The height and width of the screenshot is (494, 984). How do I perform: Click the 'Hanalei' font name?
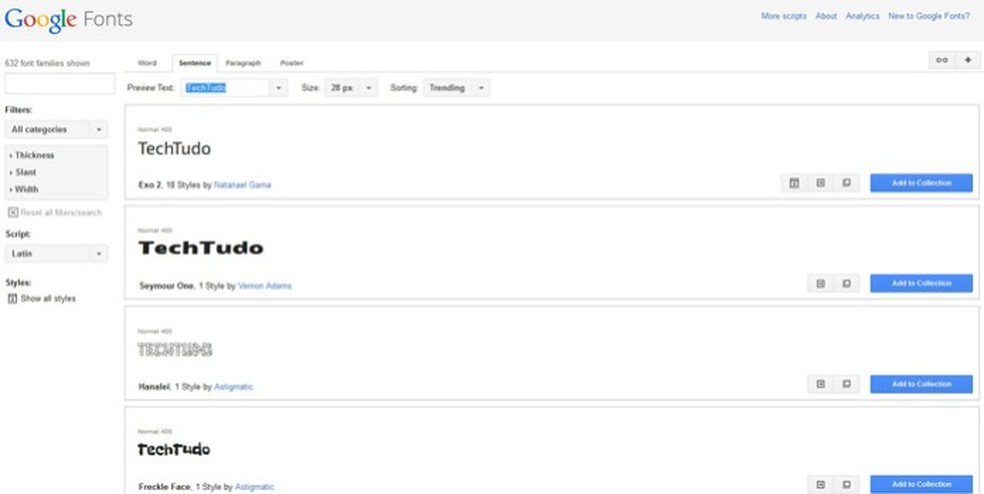click(x=154, y=387)
